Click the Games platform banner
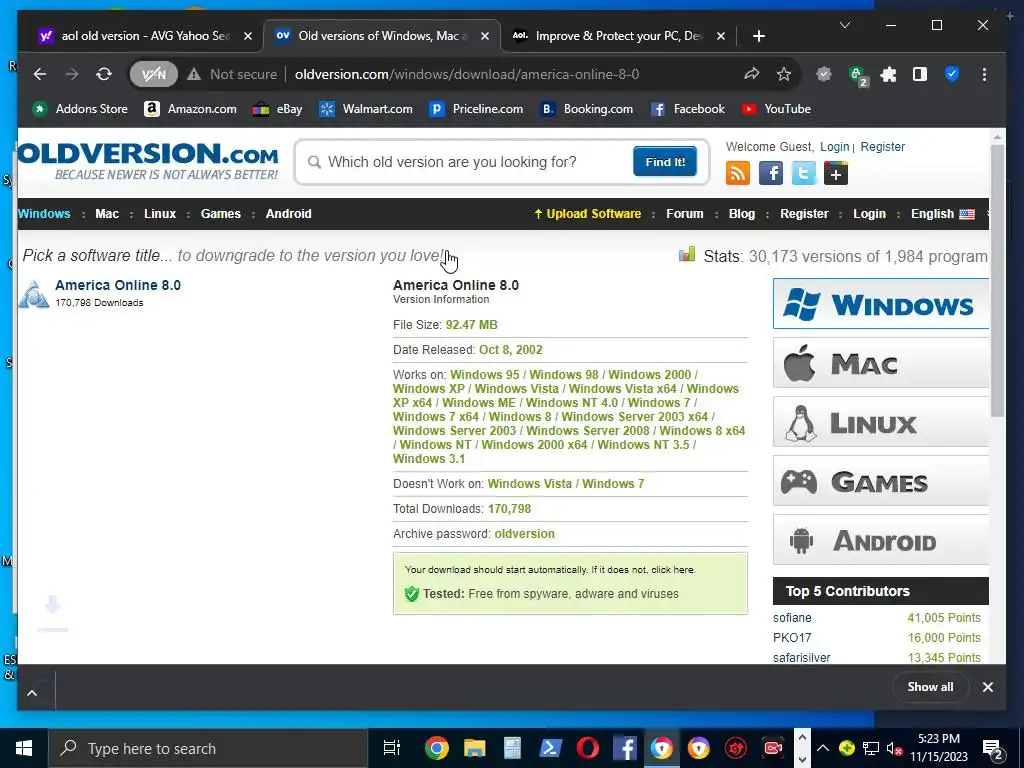This screenshot has height=768, width=1024. [x=881, y=481]
